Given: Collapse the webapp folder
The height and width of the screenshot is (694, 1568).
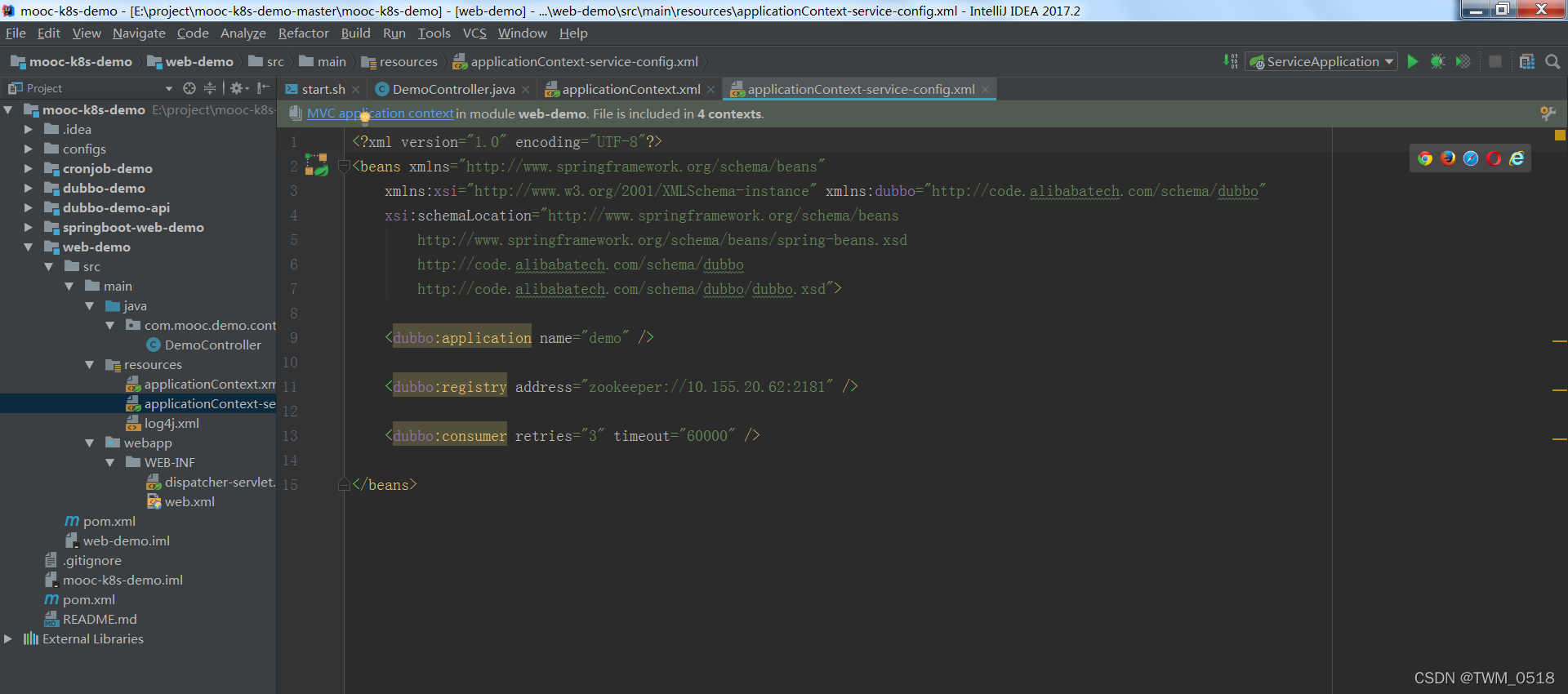Looking at the screenshot, I should coord(90,443).
